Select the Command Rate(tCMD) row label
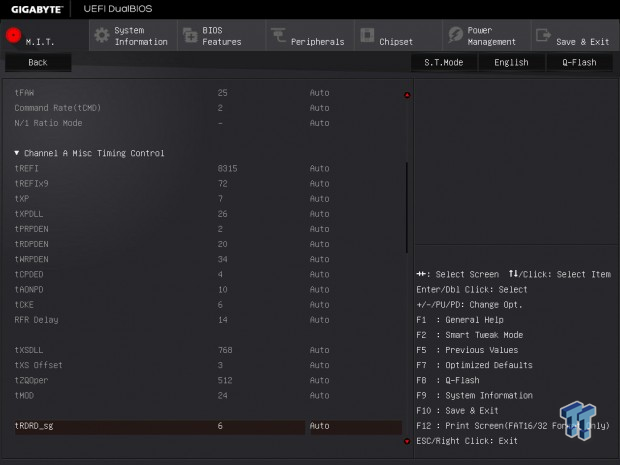The image size is (620, 465). pos(58,108)
